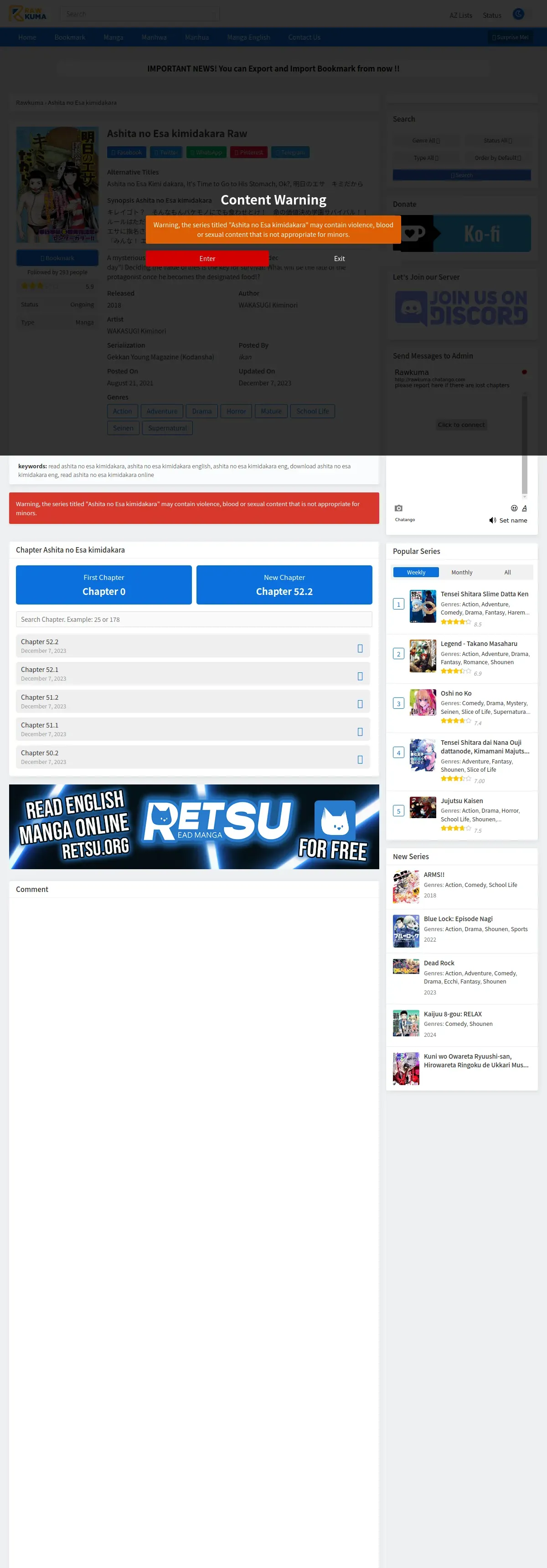Click rank 3 number badge
547x1568 pixels.
399,704
